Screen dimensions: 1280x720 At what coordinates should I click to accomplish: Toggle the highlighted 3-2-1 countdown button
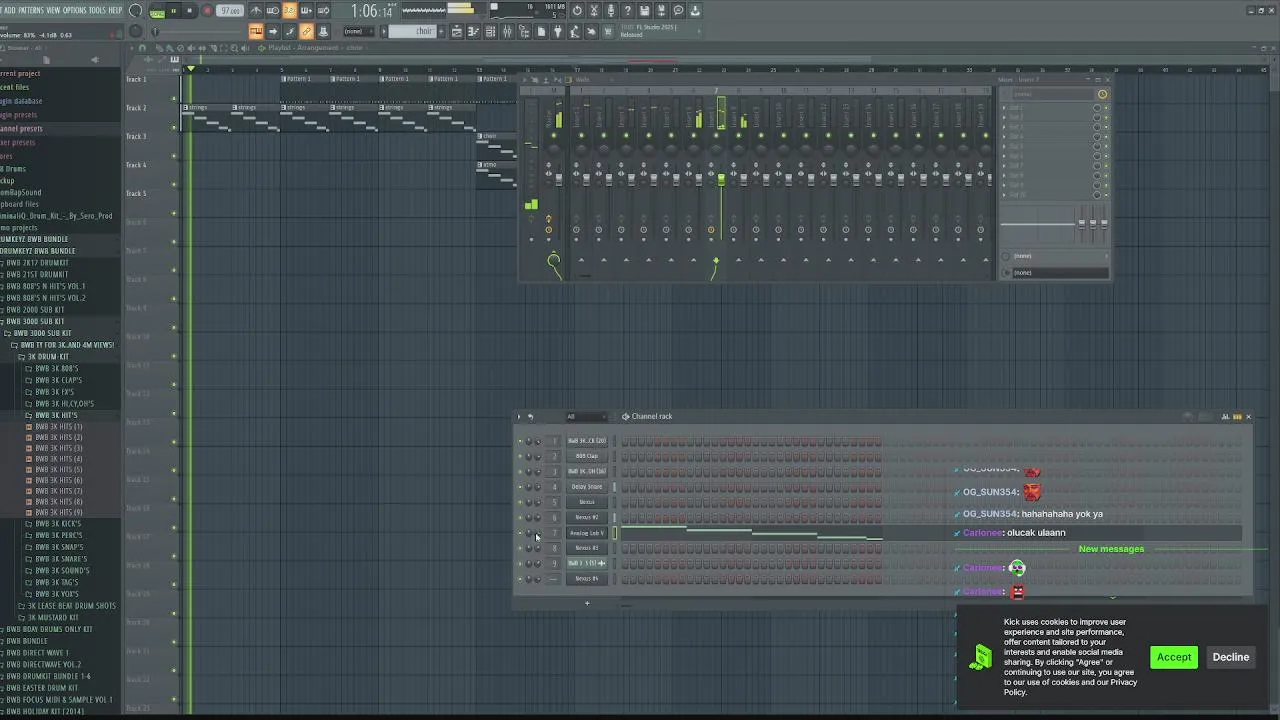pos(289,11)
